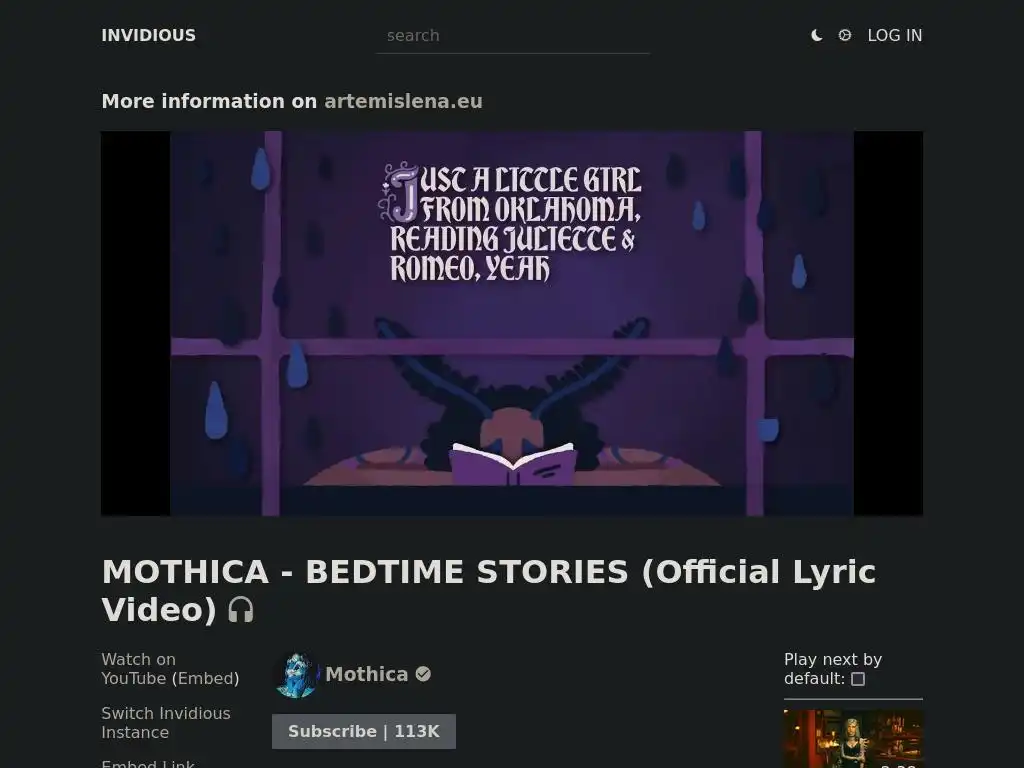Screen dimensions: 1024x768
Task: Open preferences gear icon
Action: (844, 35)
